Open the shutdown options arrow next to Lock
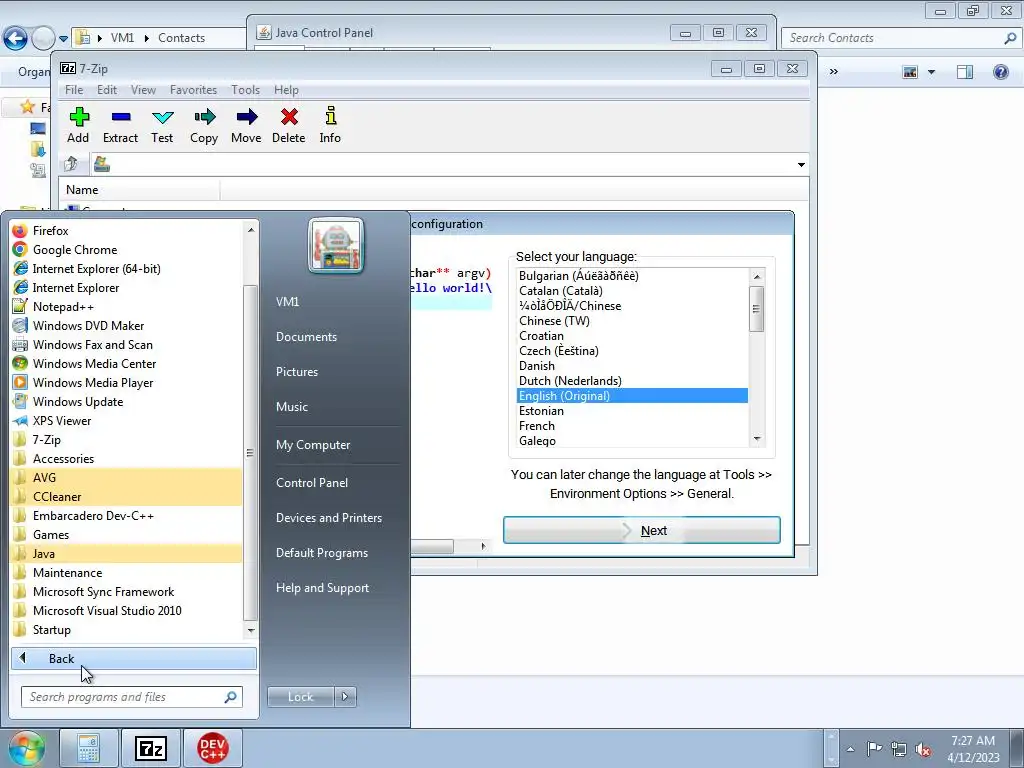The width and height of the screenshot is (1024, 768). (345, 697)
